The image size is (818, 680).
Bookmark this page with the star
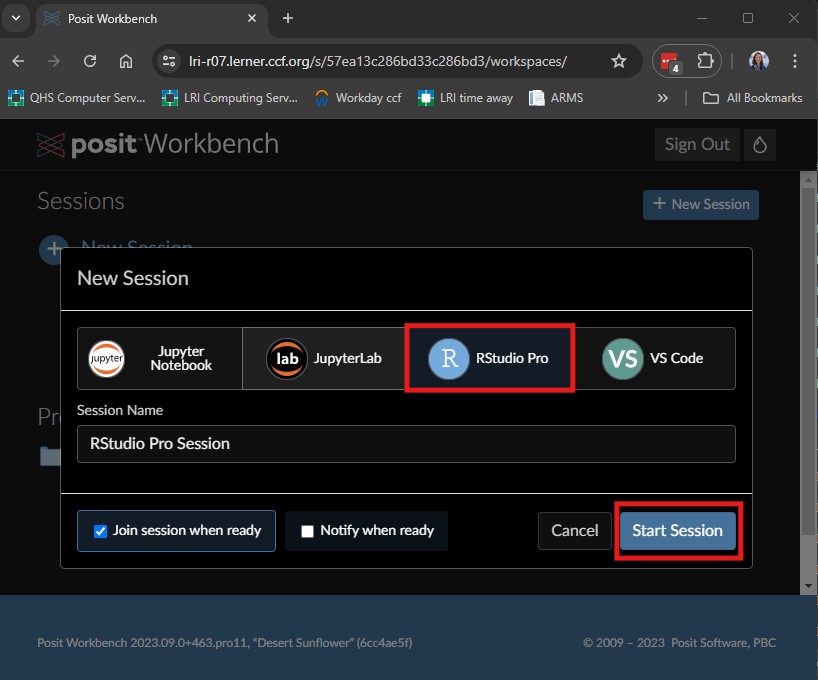click(x=619, y=61)
